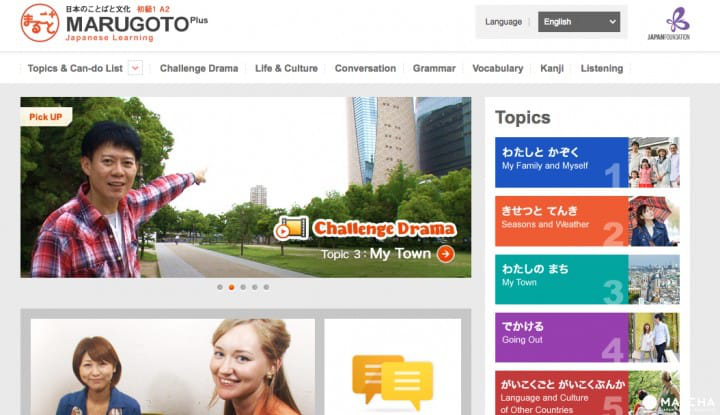
Task: Open the Challenge Drama menu item
Action: pos(198,68)
